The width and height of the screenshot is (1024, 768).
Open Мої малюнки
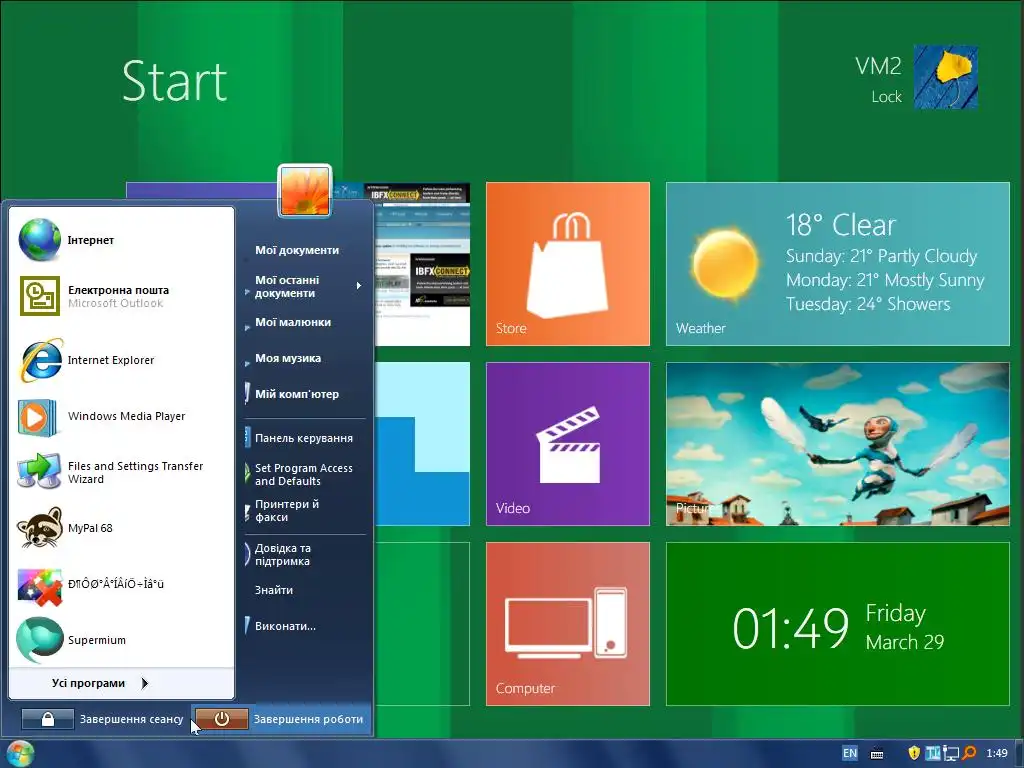click(293, 322)
